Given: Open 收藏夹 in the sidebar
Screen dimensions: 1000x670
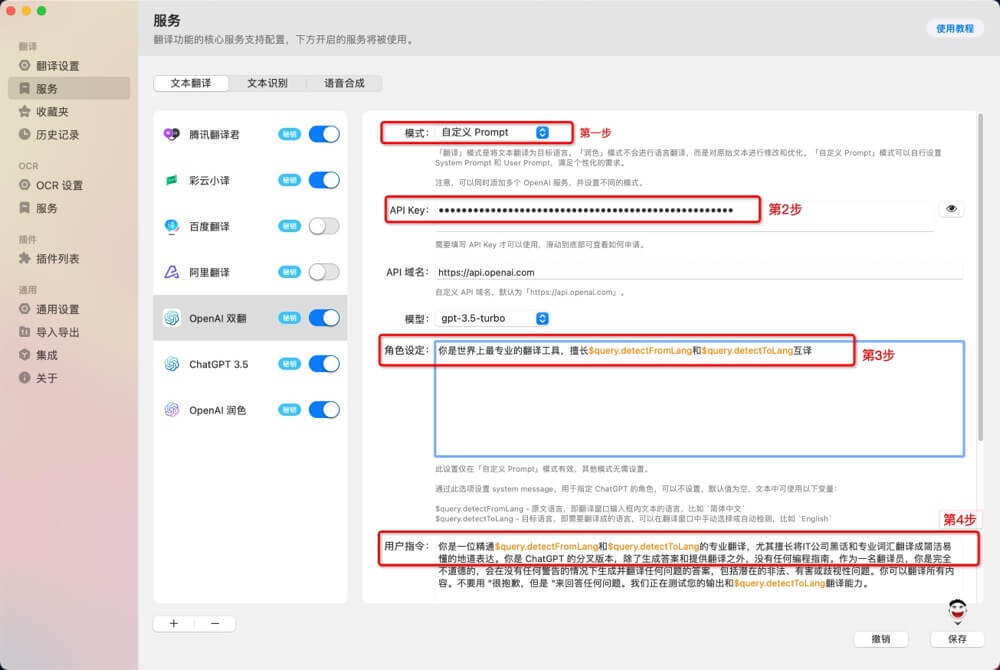Looking at the screenshot, I should point(69,112).
